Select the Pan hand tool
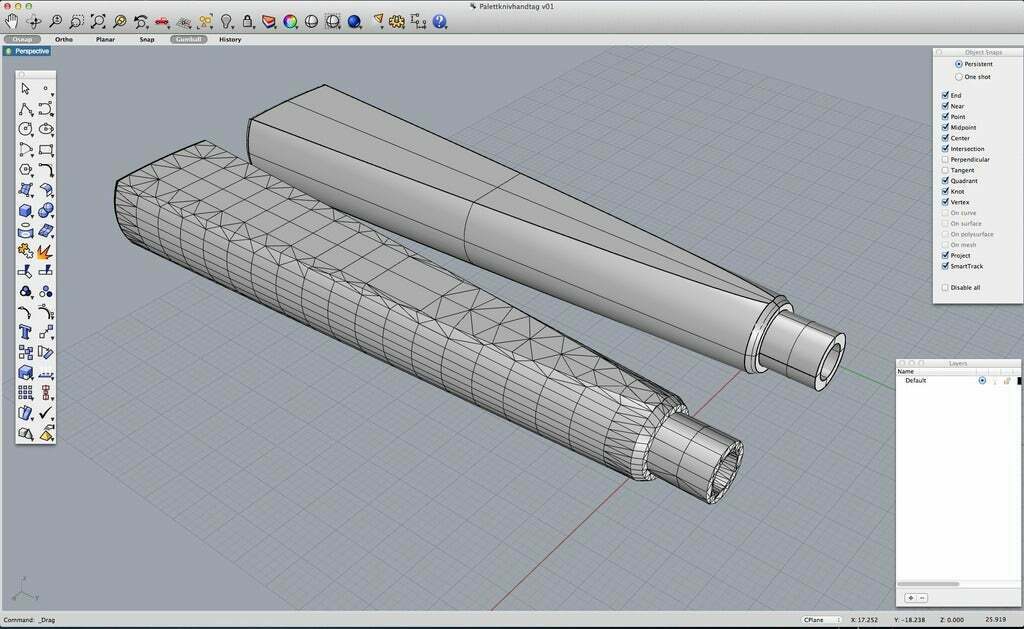The height and width of the screenshot is (629, 1024). tap(11, 22)
